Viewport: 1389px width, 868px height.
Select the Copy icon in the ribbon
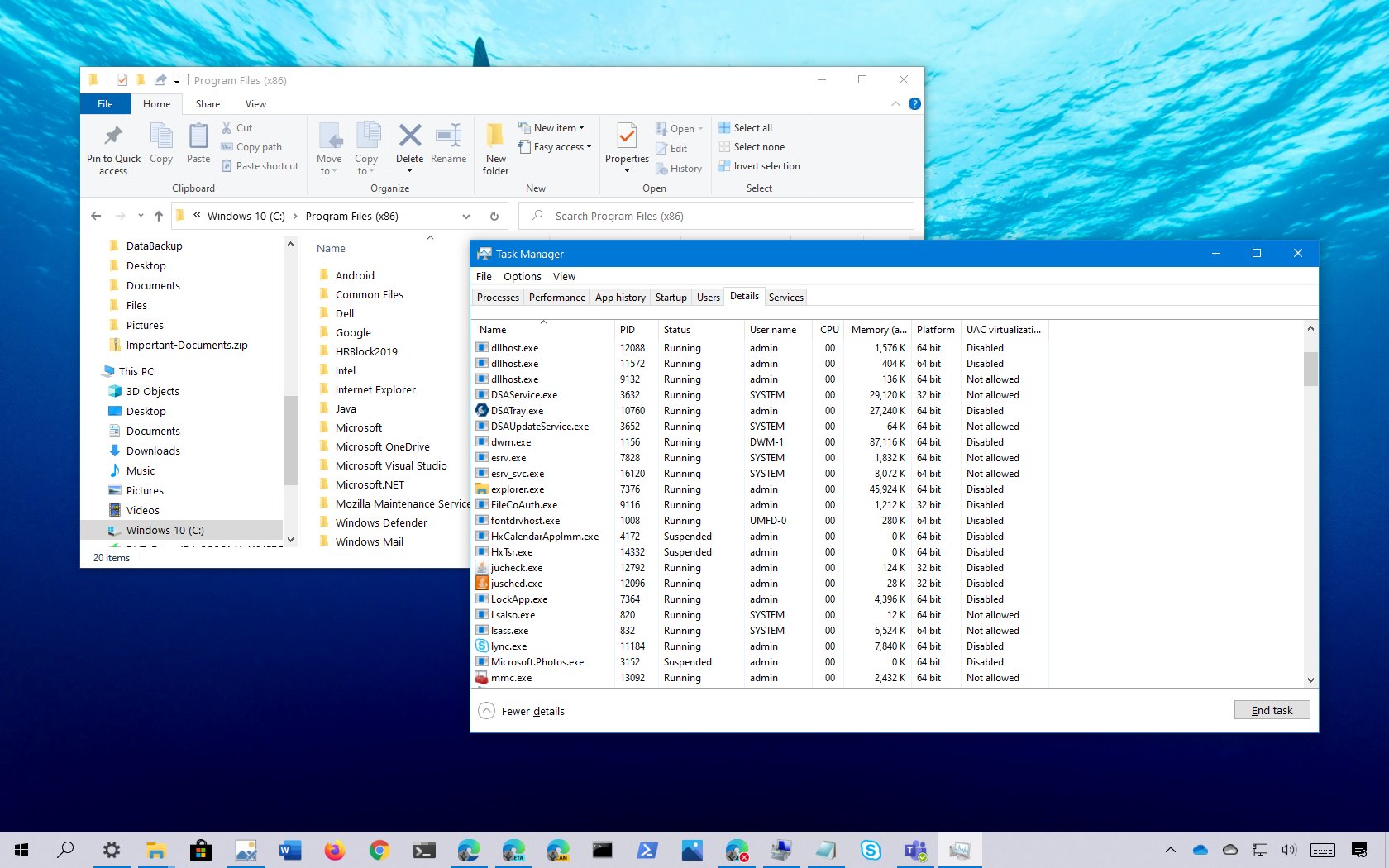160,142
